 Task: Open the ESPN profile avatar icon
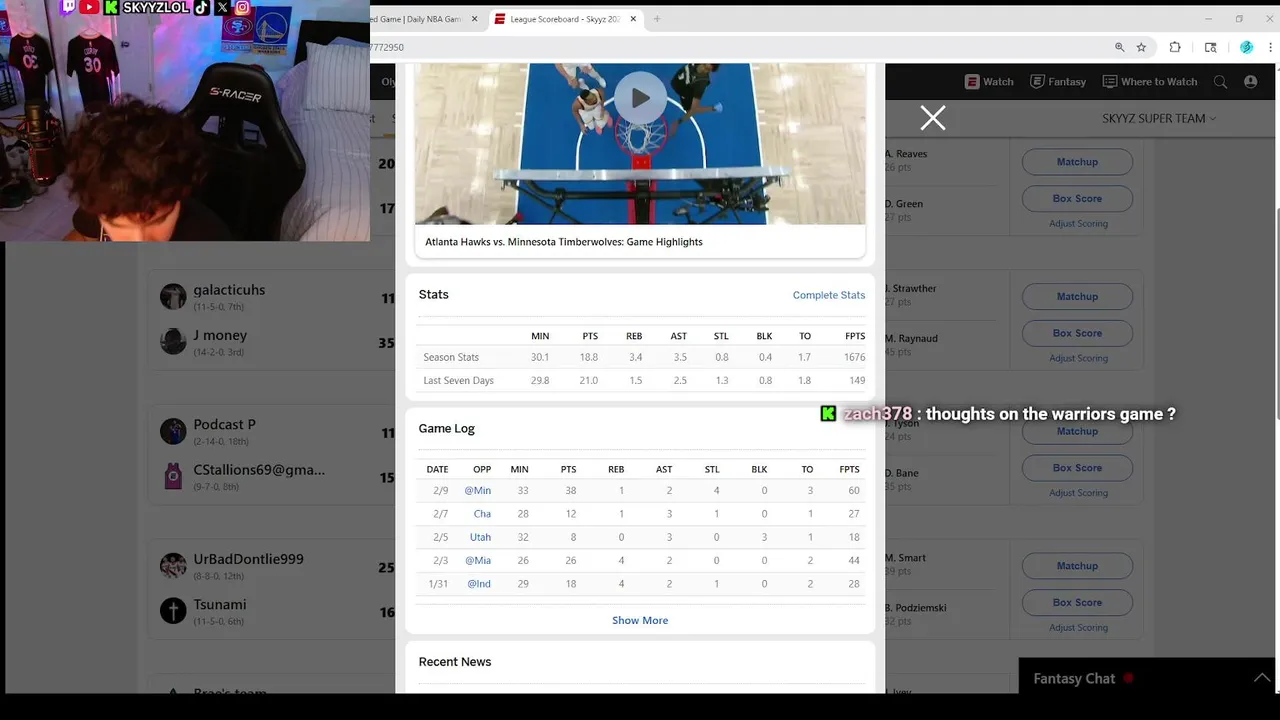coord(1250,82)
